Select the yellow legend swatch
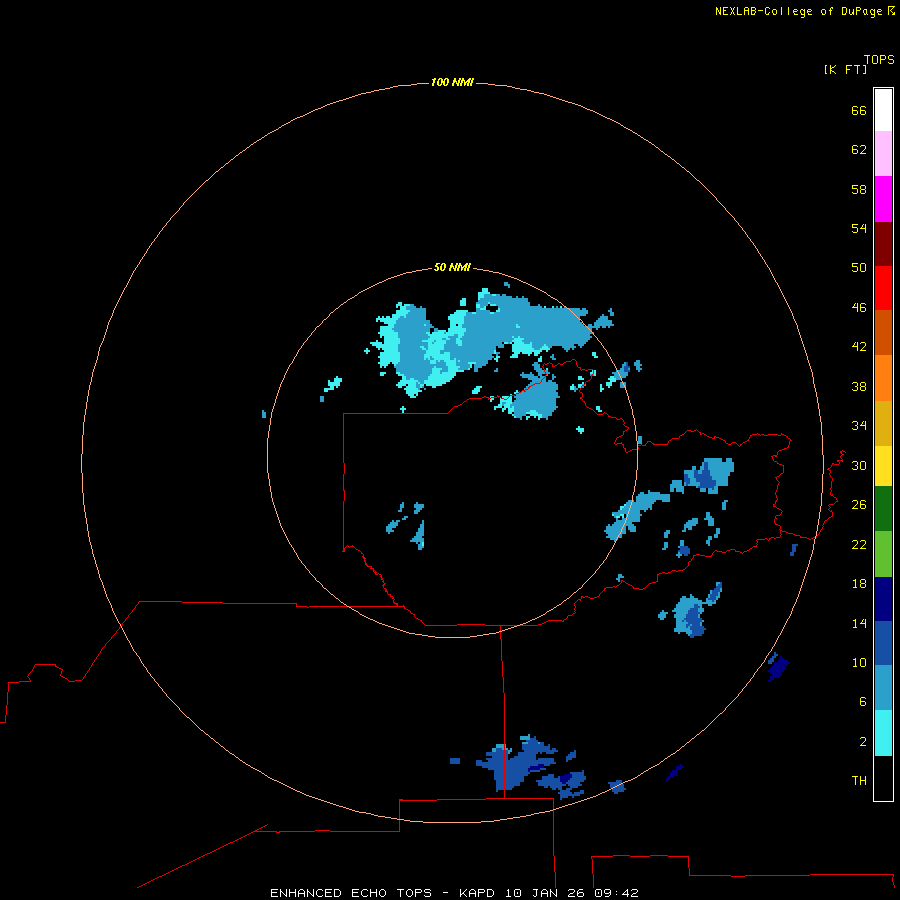The height and width of the screenshot is (900, 900). coord(883,465)
